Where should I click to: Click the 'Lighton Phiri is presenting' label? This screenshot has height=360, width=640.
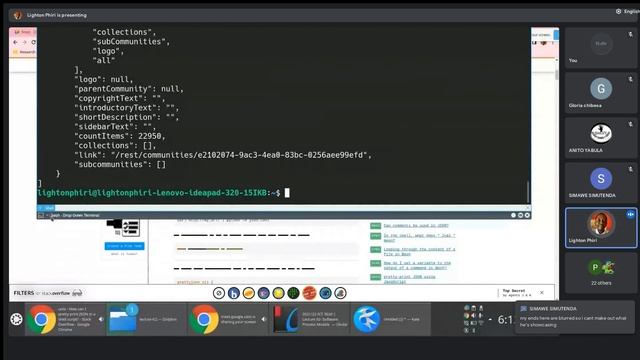pyautogui.click(x=57, y=15)
